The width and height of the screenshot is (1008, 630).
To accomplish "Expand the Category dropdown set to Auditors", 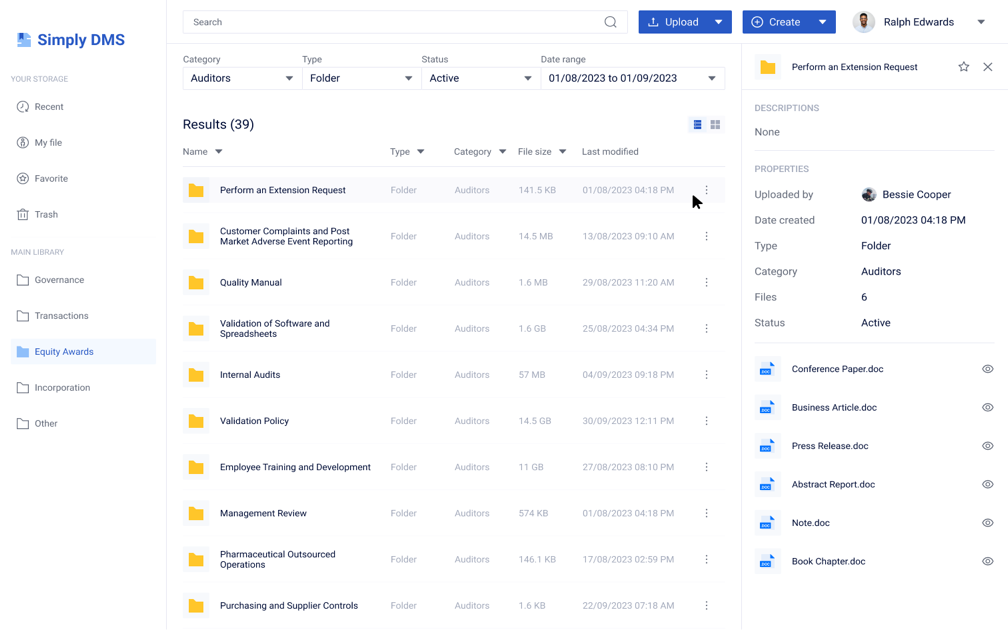I will [x=241, y=78].
